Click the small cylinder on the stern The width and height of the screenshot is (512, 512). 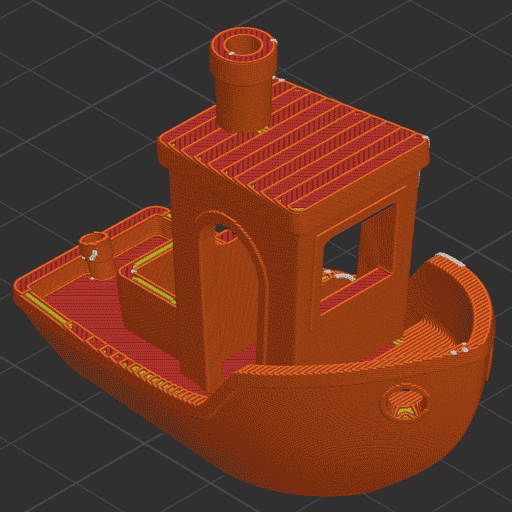(97, 256)
